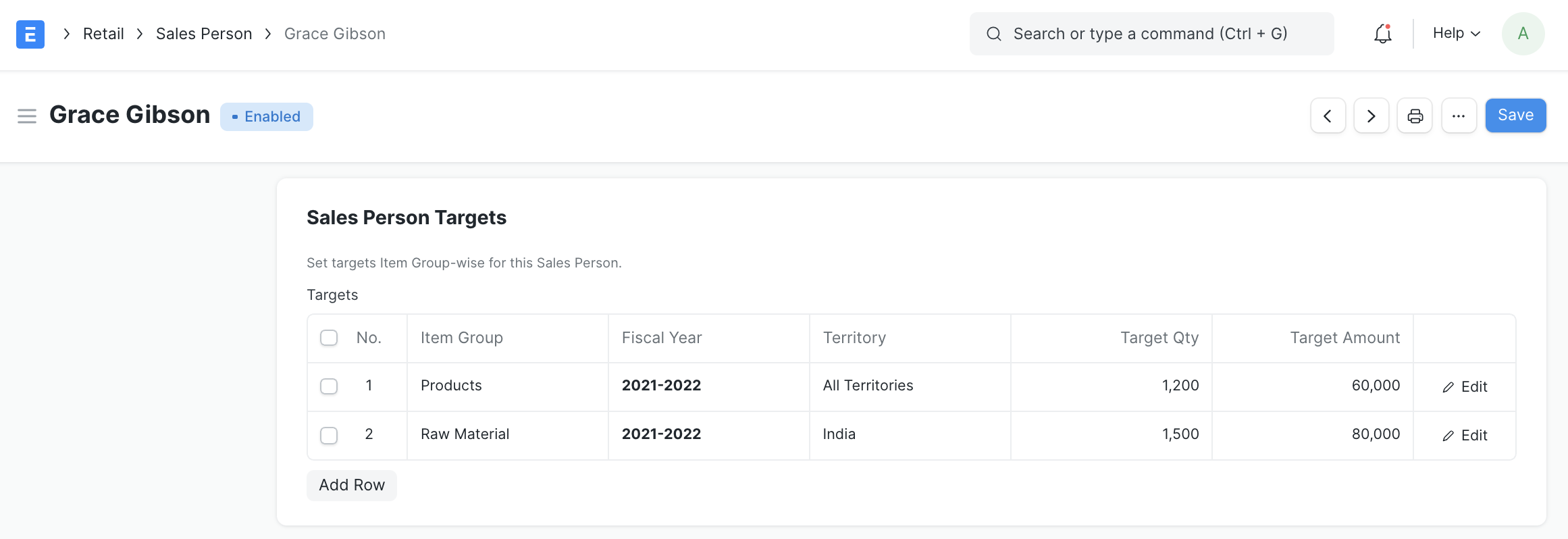Navigate to Retail via the breadcrumb
The image size is (1568, 539).
click(x=103, y=33)
